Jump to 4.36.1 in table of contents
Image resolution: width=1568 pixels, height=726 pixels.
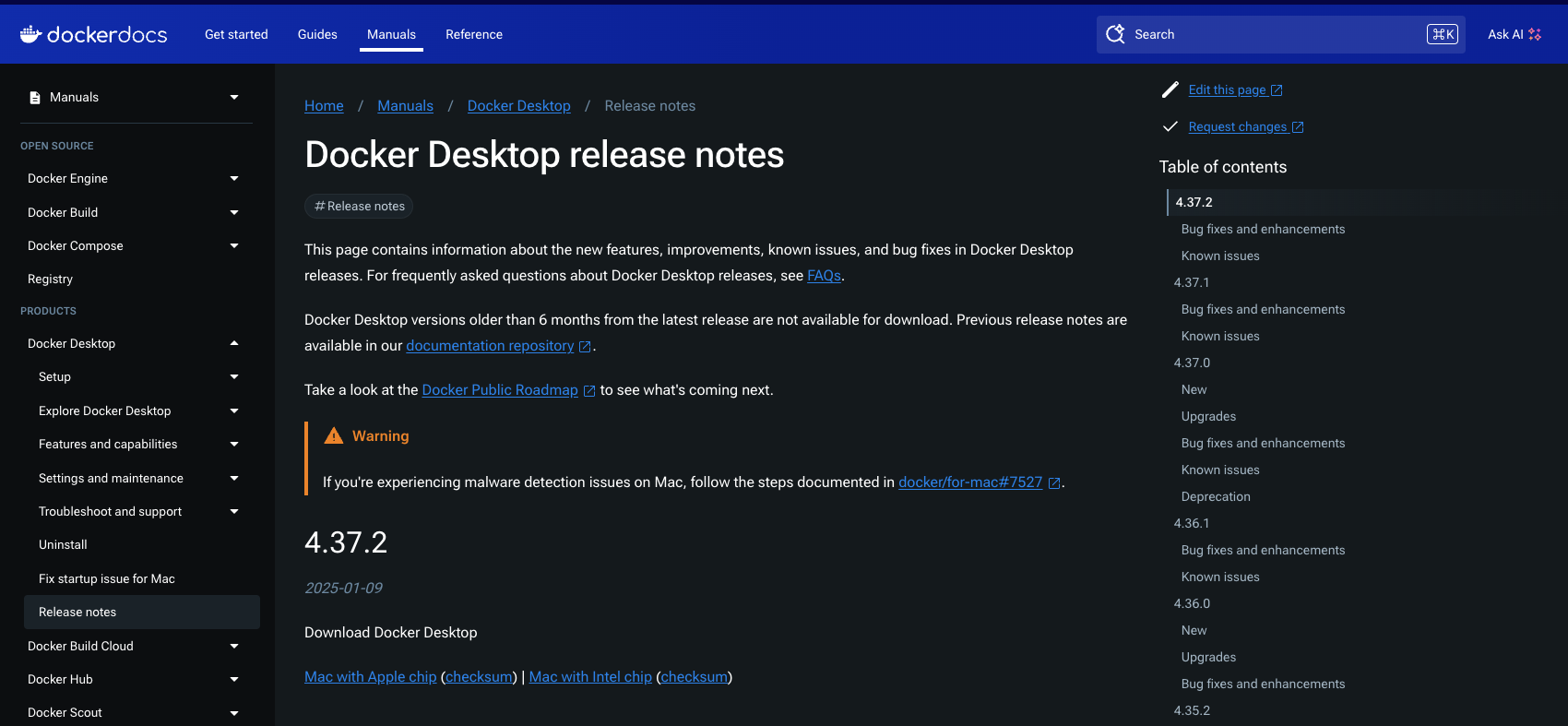pyautogui.click(x=1192, y=523)
